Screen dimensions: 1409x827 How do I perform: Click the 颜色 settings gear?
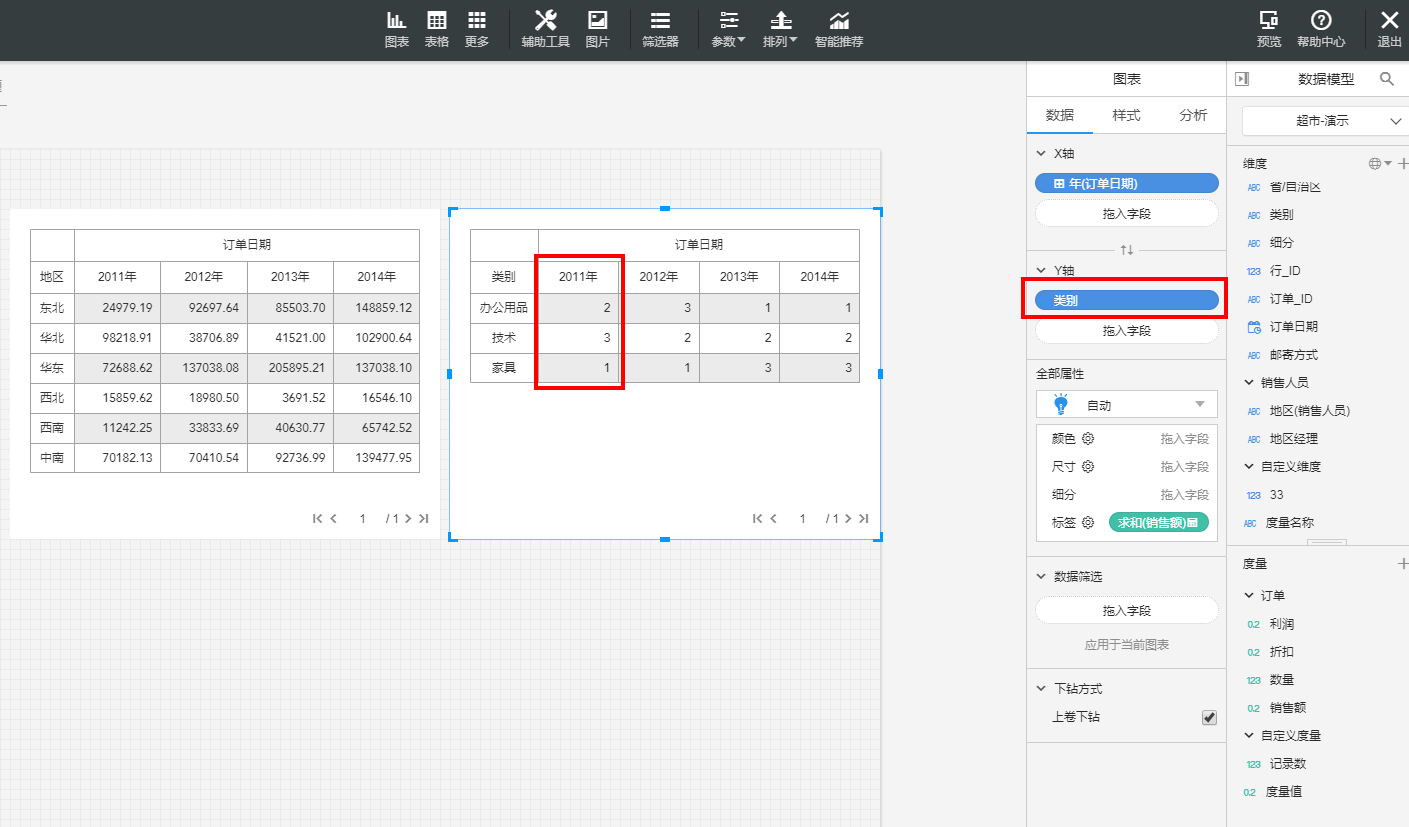pyautogui.click(x=1088, y=439)
